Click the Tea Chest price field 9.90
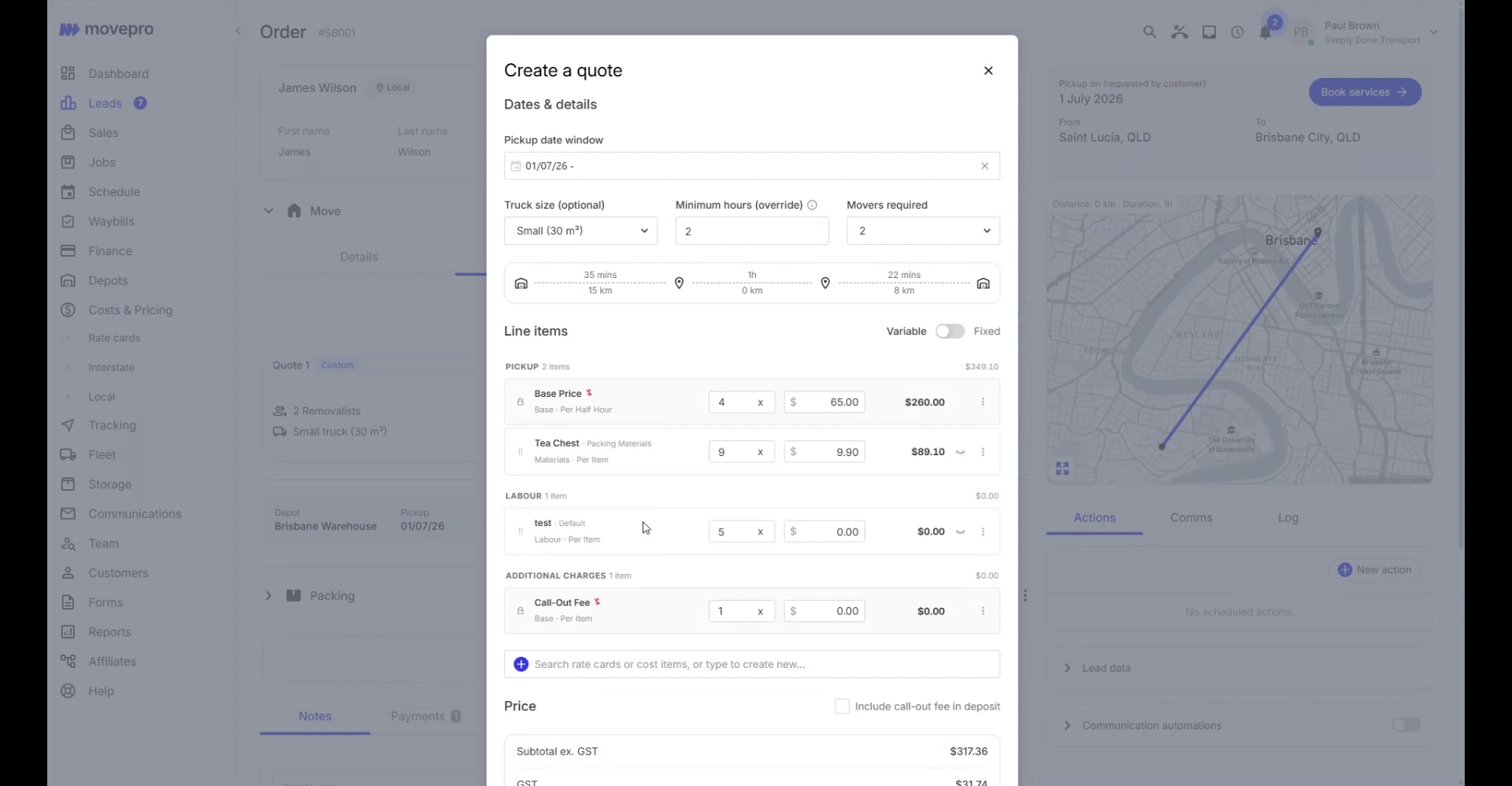The height and width of the screenshot is (786, 1512). pyautogui.click(x=825, y=452)
